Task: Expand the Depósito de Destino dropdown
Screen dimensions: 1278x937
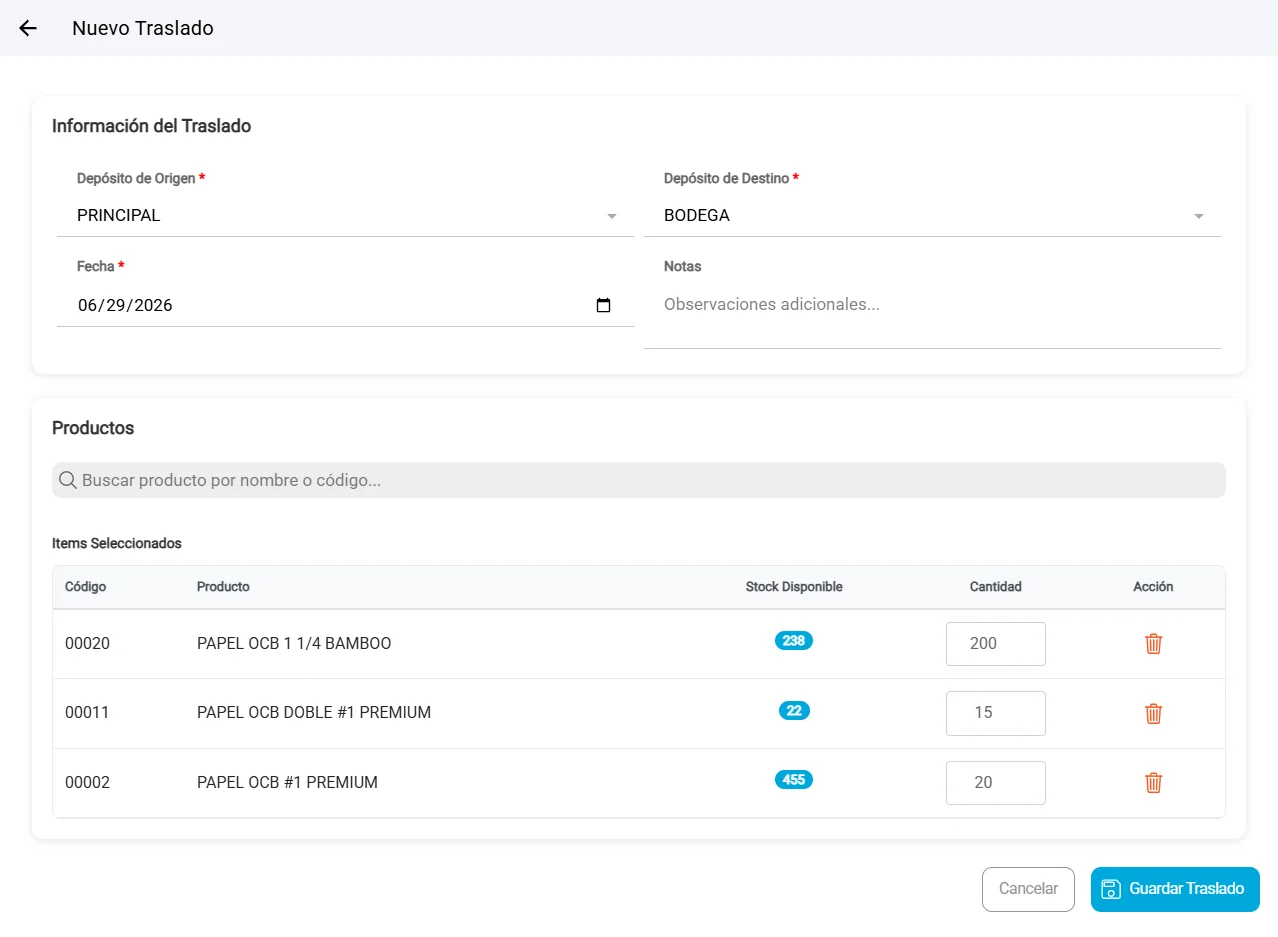Action: coord(932,215)
